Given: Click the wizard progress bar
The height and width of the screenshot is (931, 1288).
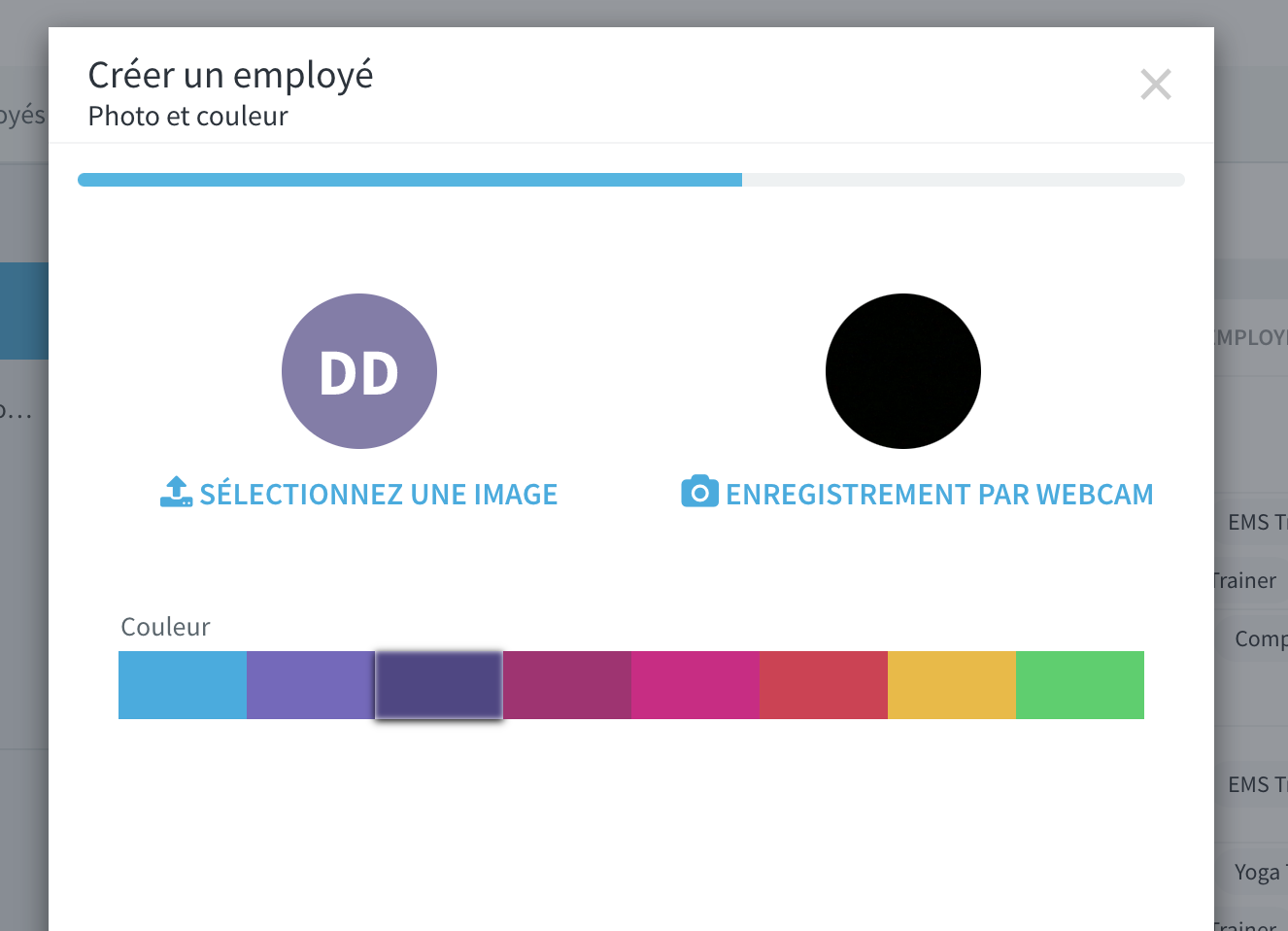Looking at the screenshot, I should pyautogui.click(x=631, y=180).
